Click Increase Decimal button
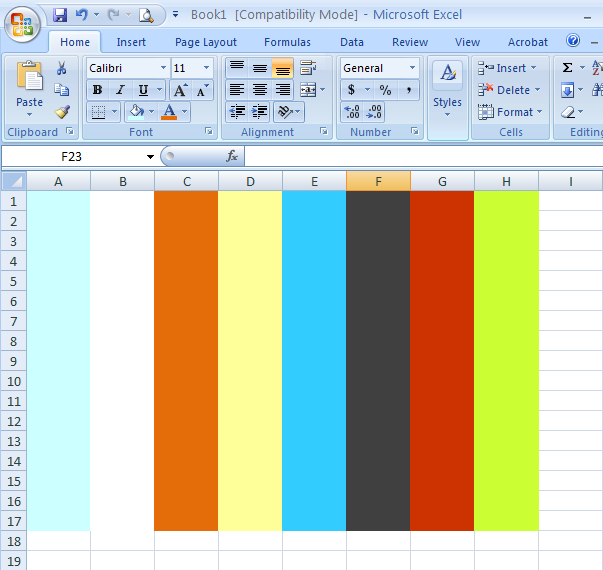The height and width of the screenshot is (570, 603). pos(352,112)
